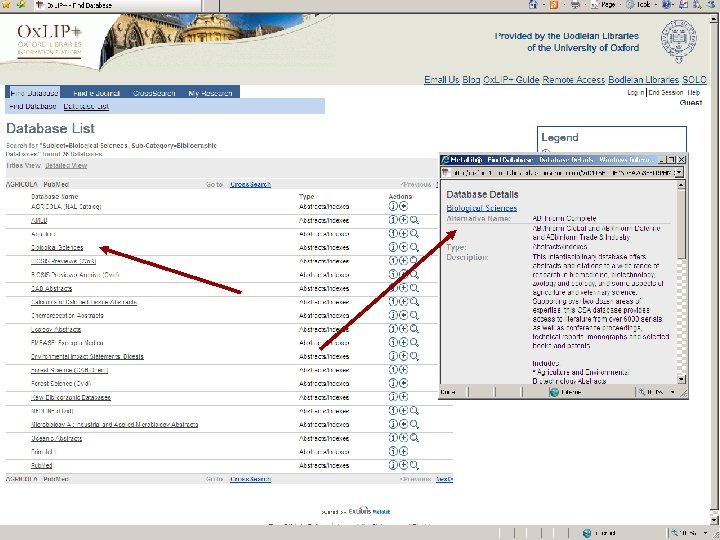This screenshot has height=540, width=720.
Task: Open CAB Abstracts database link
Action: 51,288
